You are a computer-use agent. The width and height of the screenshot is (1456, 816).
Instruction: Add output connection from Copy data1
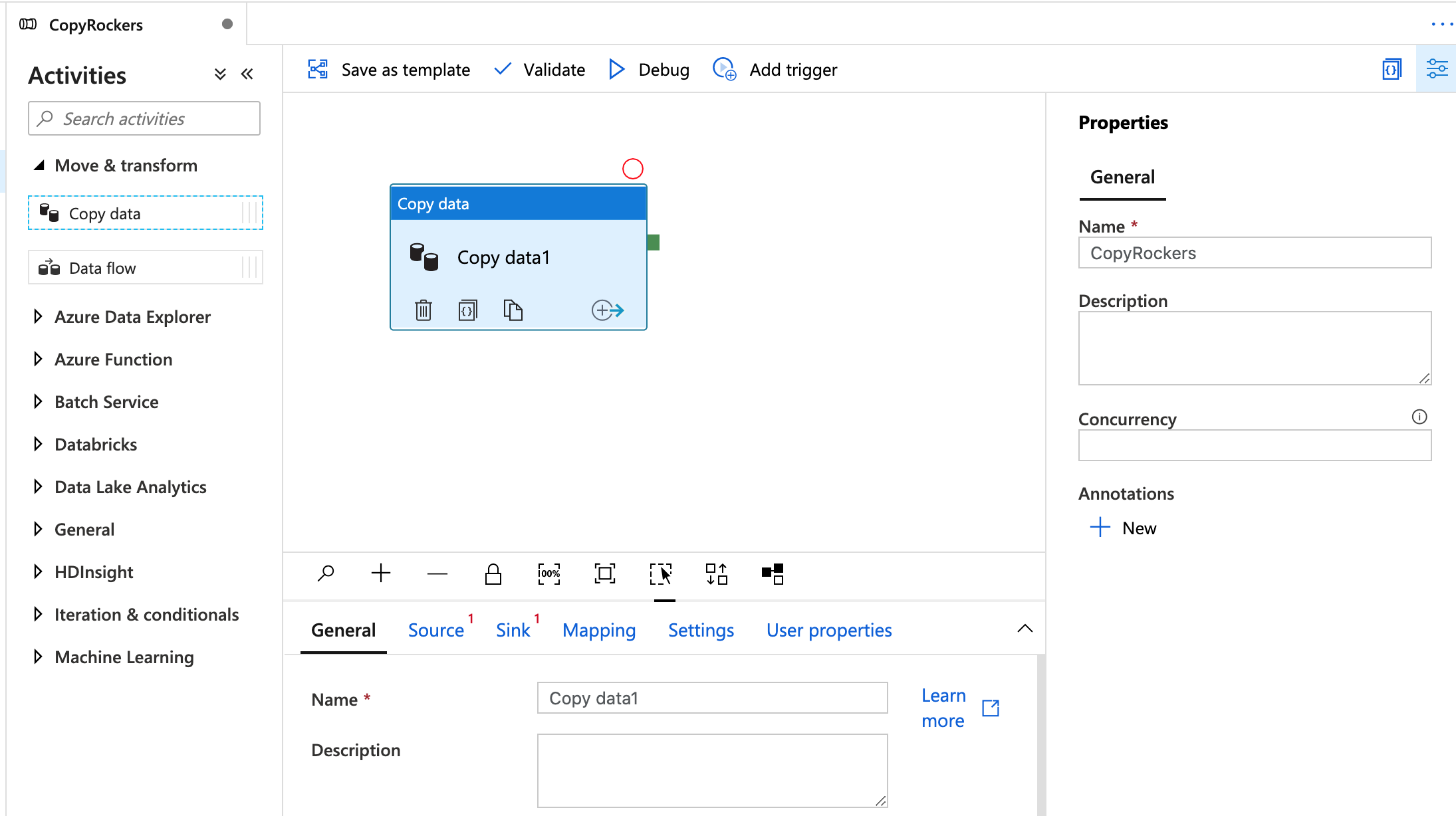click(x=608, y=310)
